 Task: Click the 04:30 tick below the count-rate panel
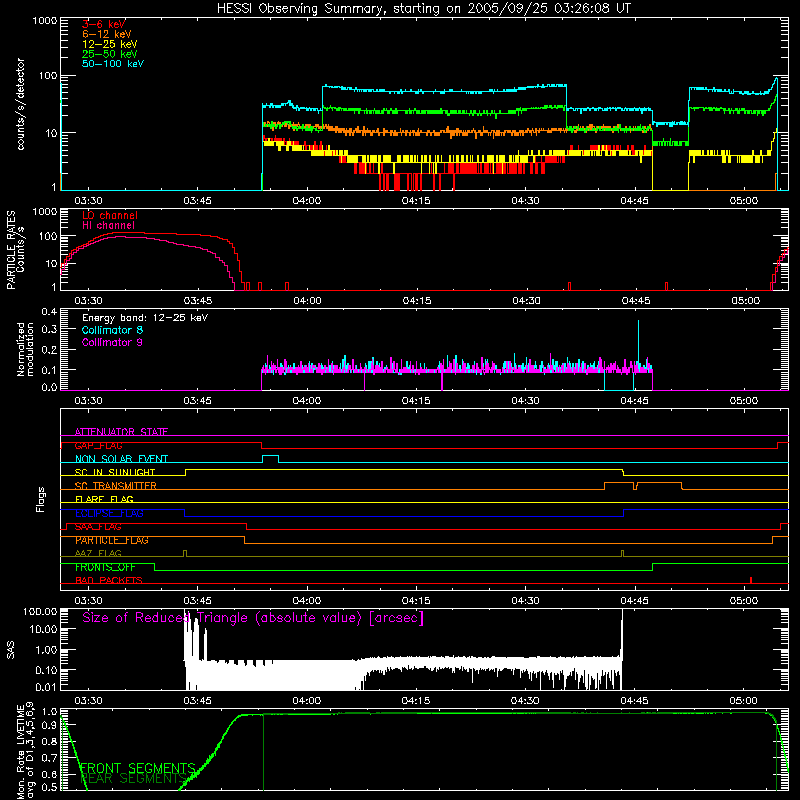[x=525, y=201]
